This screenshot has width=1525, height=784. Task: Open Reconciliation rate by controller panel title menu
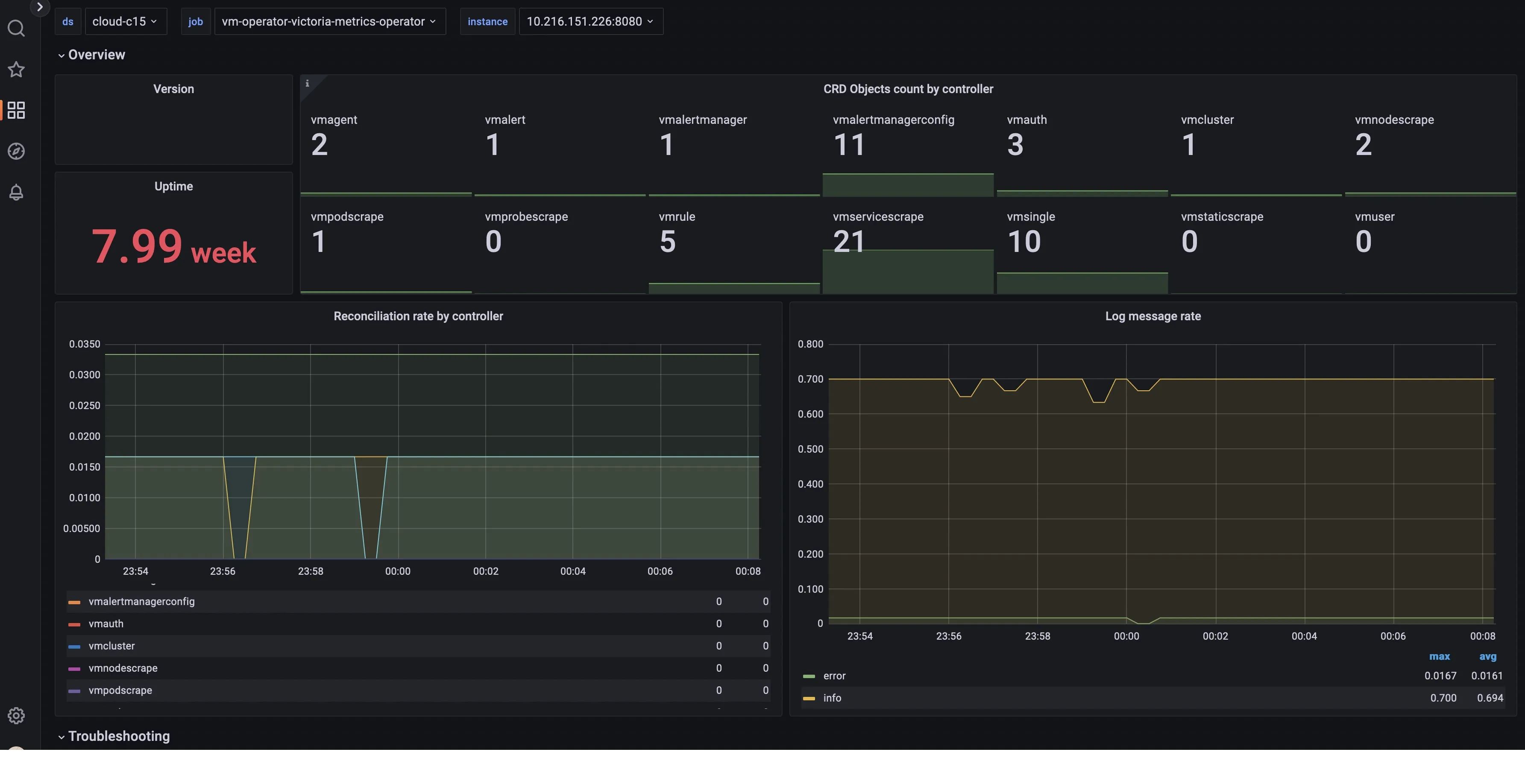click(x=418, y=316)
